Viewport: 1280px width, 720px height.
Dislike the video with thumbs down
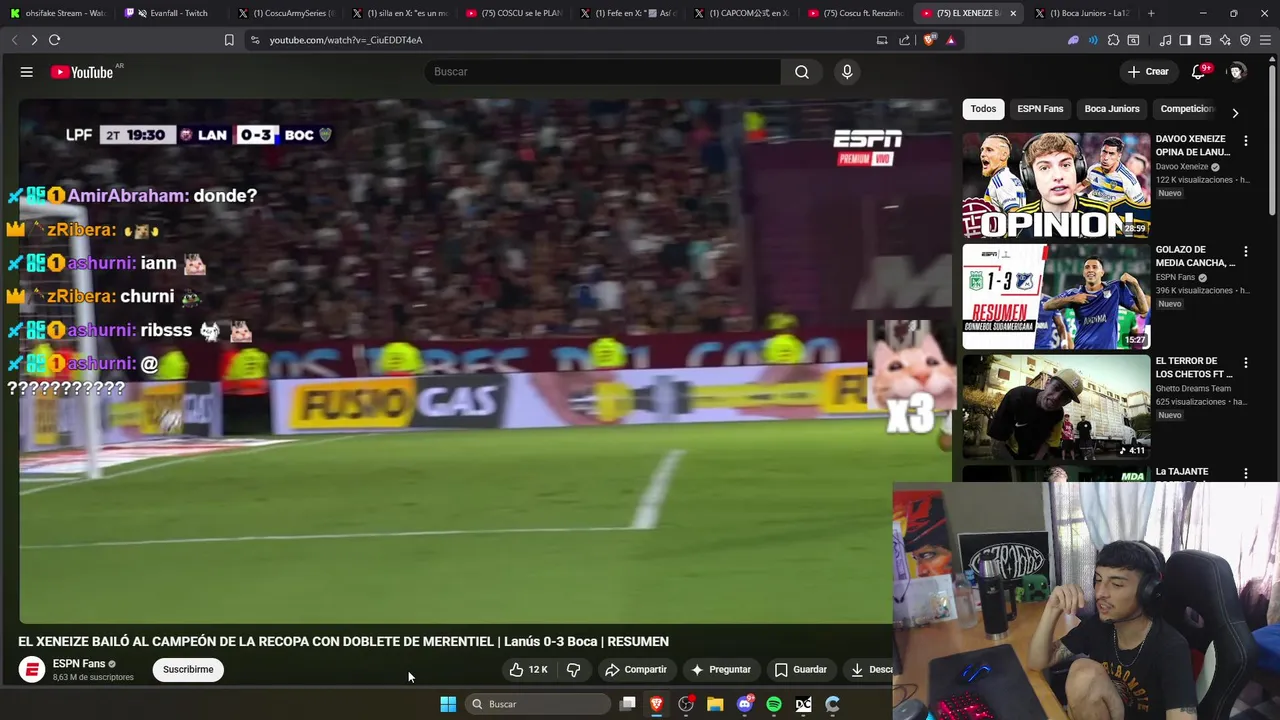click(x=574, y=670)
